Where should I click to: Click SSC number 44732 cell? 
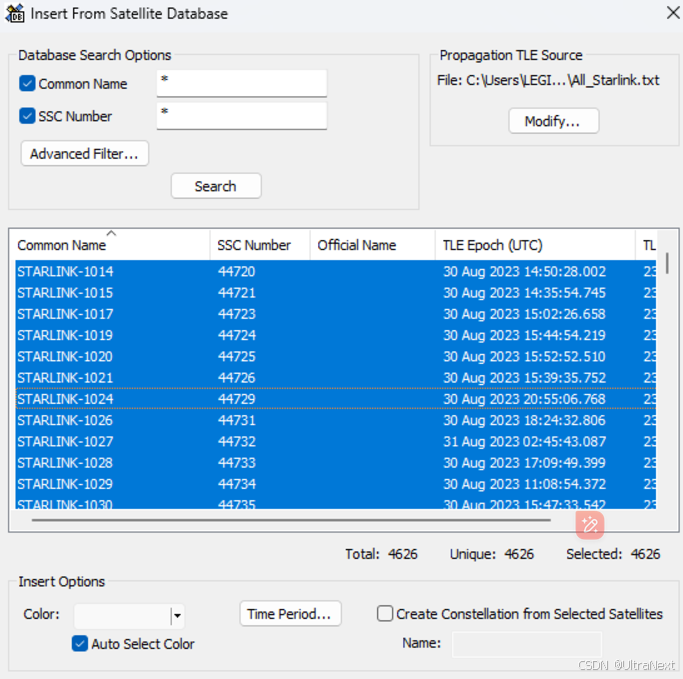(237, 441)
